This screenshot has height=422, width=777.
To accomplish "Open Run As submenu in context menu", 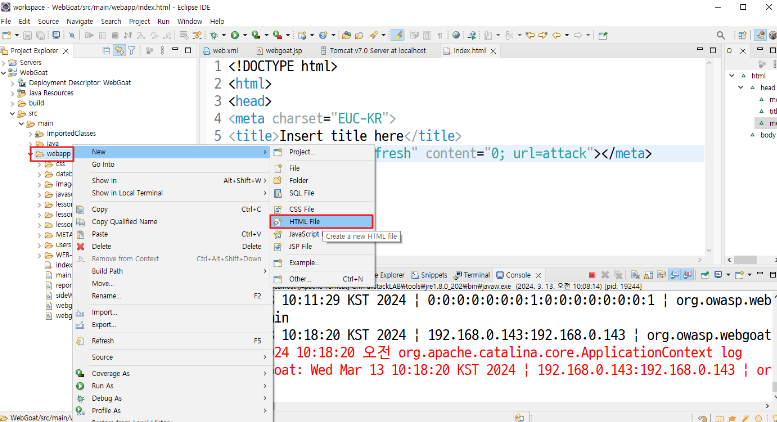I will 172,386.
